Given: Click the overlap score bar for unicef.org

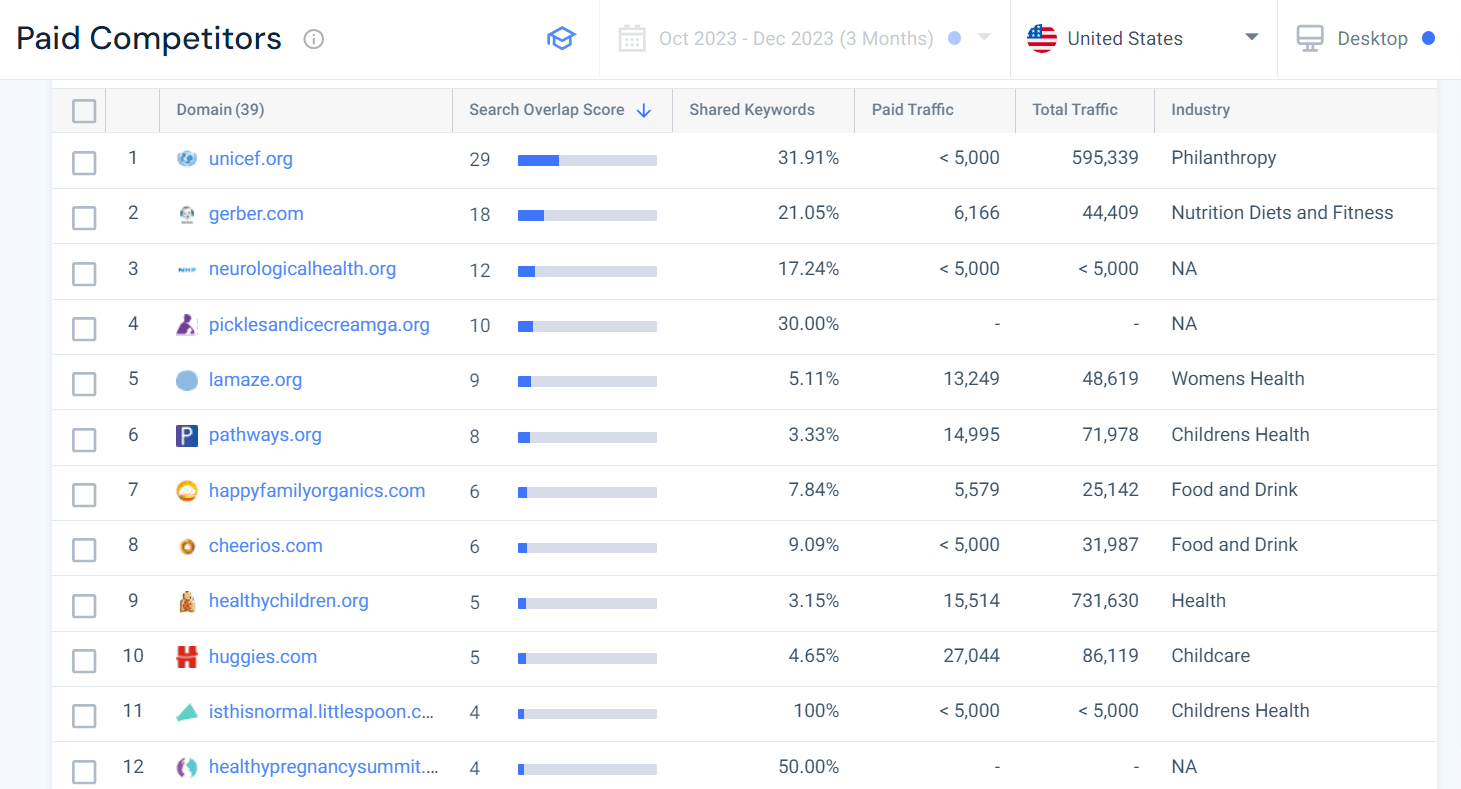Looking at the screenshot, I should (x=587, y=160).
